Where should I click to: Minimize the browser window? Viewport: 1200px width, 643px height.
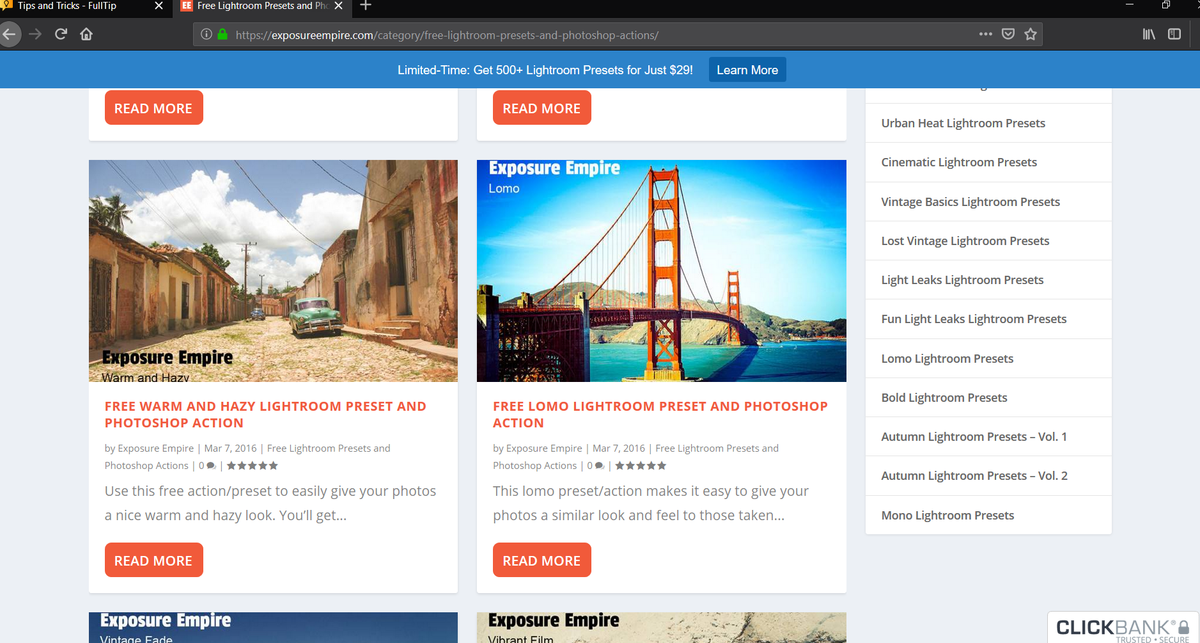click(1131, 6)
